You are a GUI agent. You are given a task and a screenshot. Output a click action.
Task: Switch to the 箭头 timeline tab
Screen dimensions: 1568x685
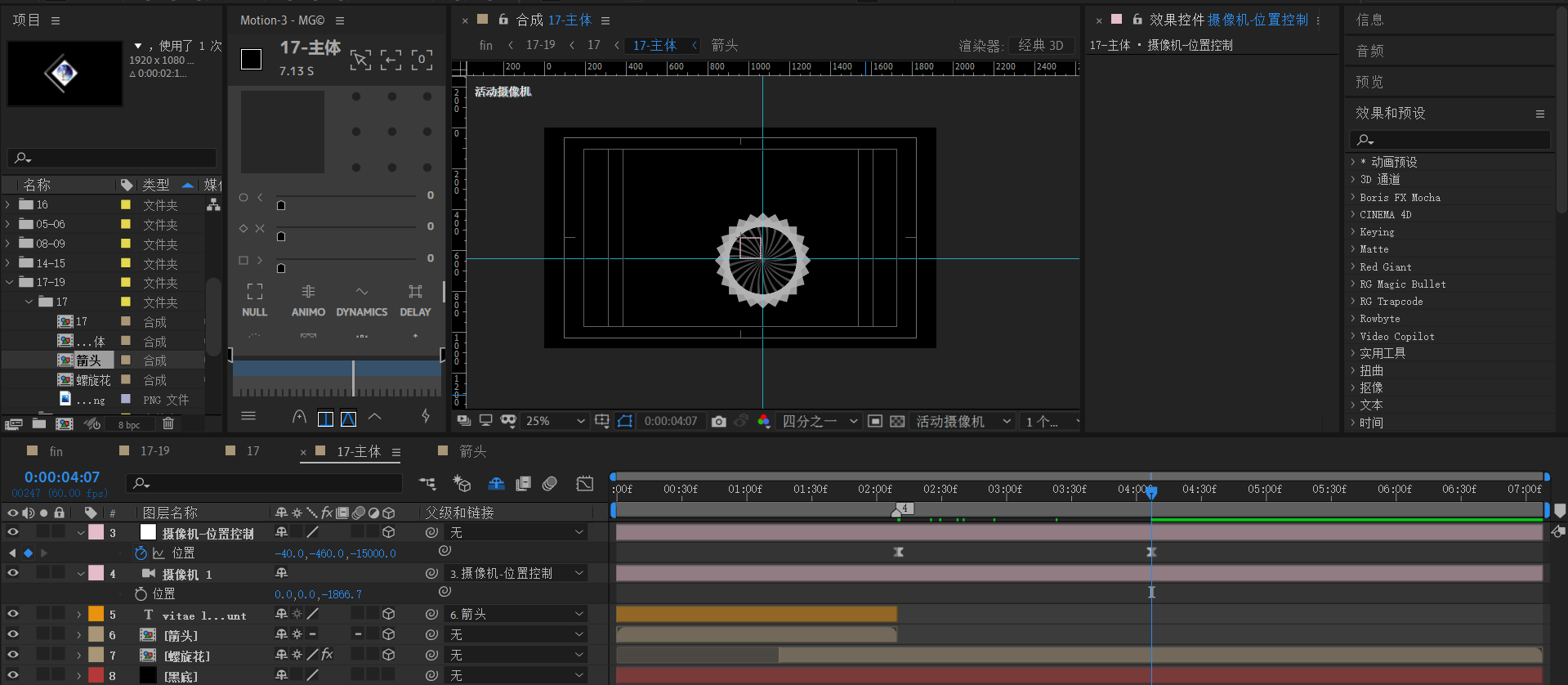click(473, 451)
